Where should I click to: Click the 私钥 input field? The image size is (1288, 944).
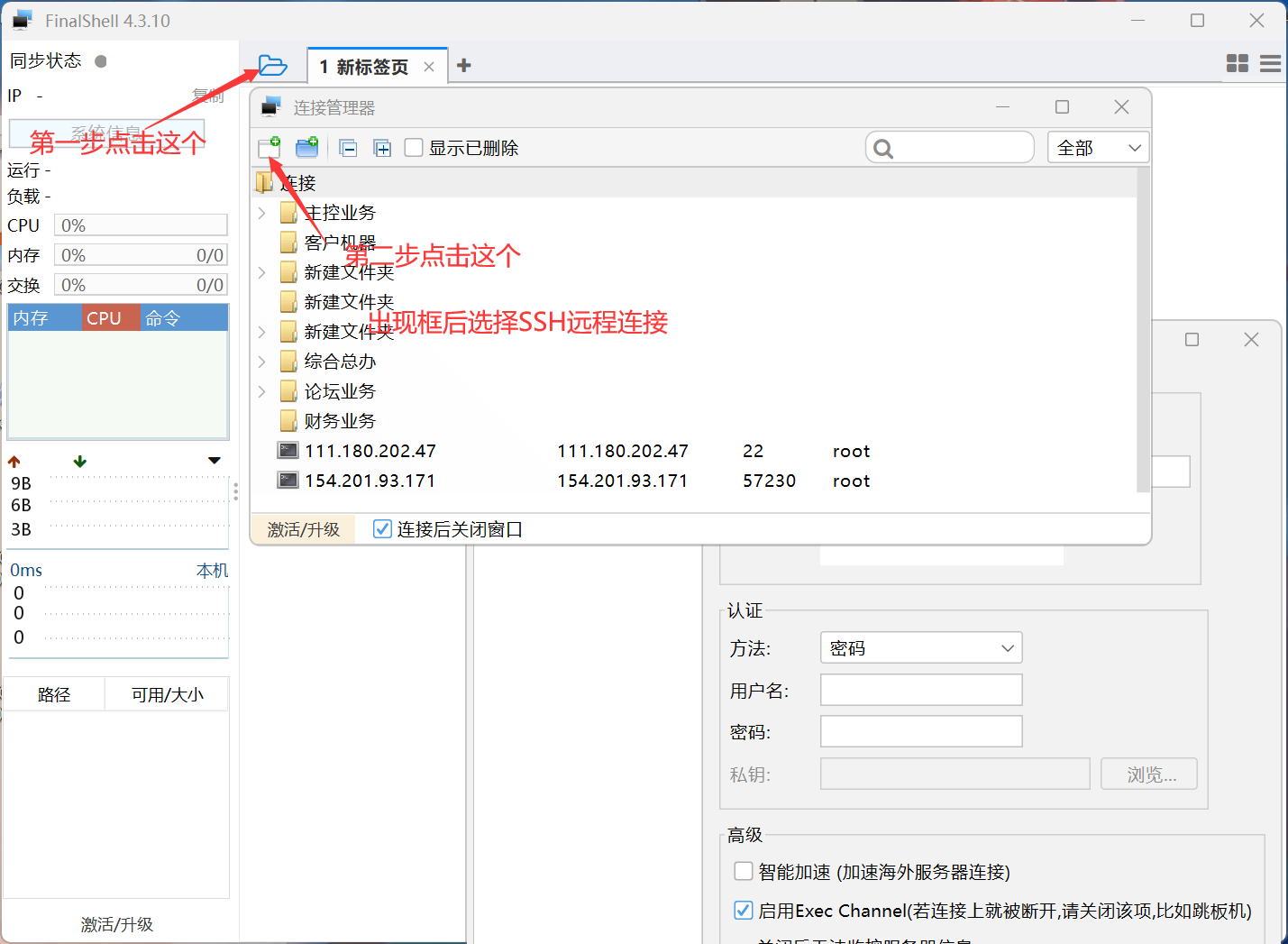click(955, 774)
